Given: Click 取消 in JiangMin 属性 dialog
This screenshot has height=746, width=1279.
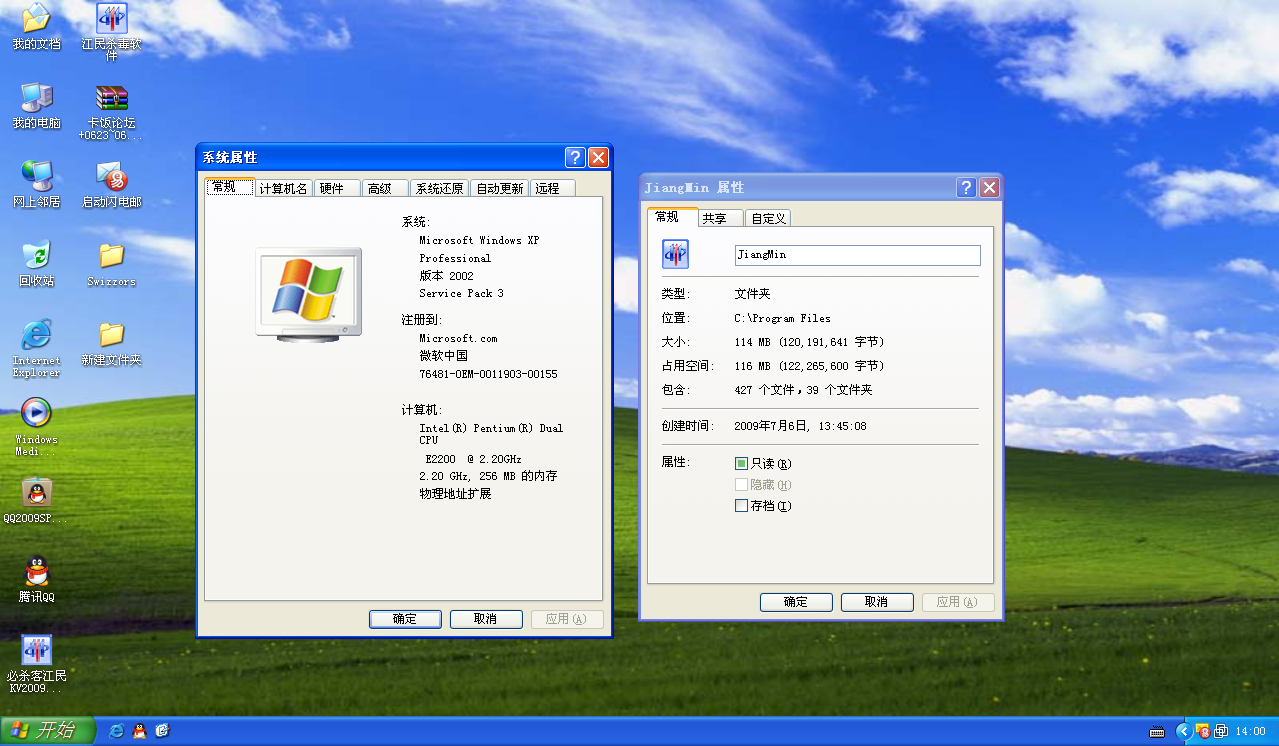Looking at the screenshot, I should (877, 602).
